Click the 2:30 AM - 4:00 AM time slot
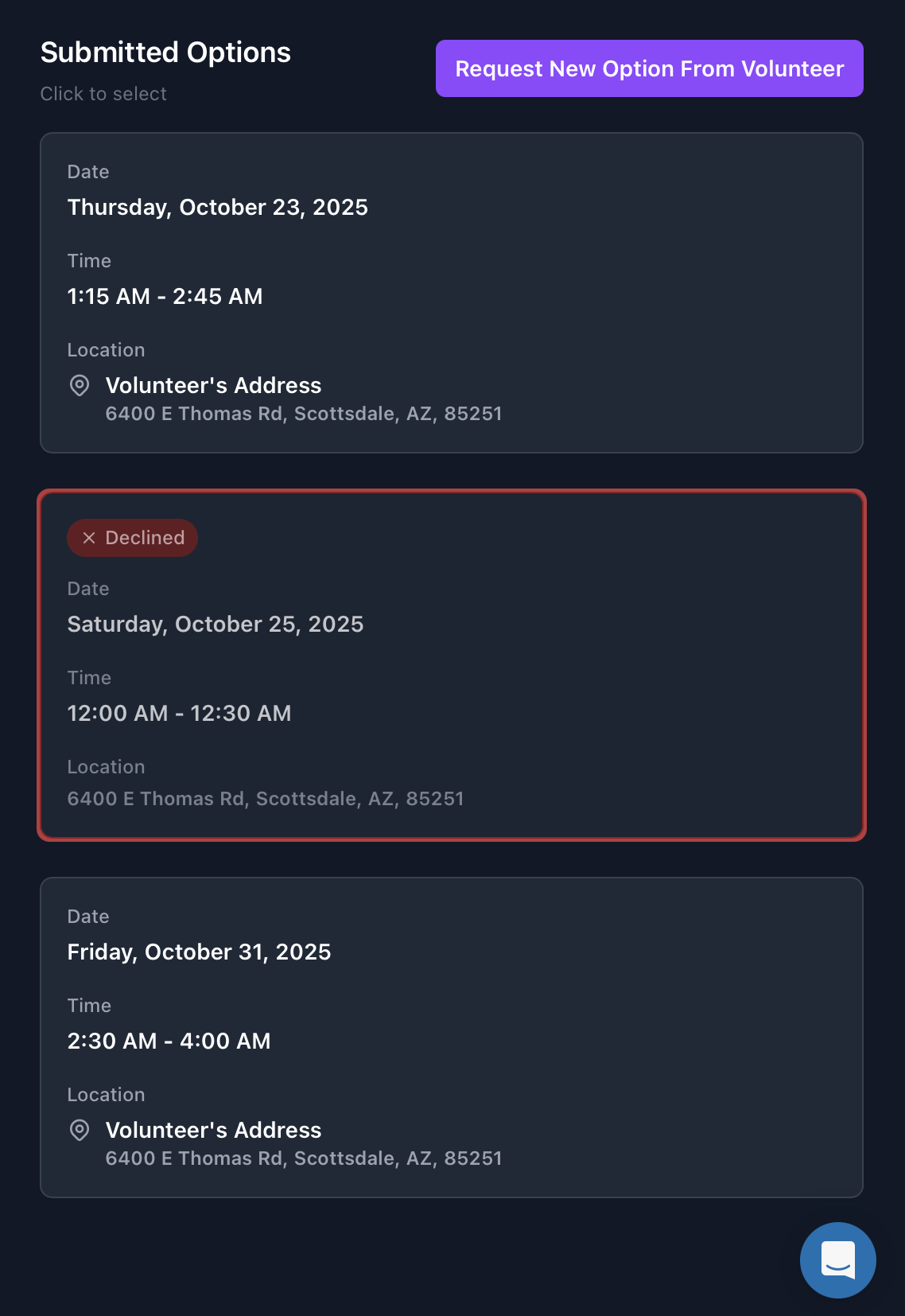Screen dimensions: 905x1316 pyautogui.click(x=169, y=1041)
